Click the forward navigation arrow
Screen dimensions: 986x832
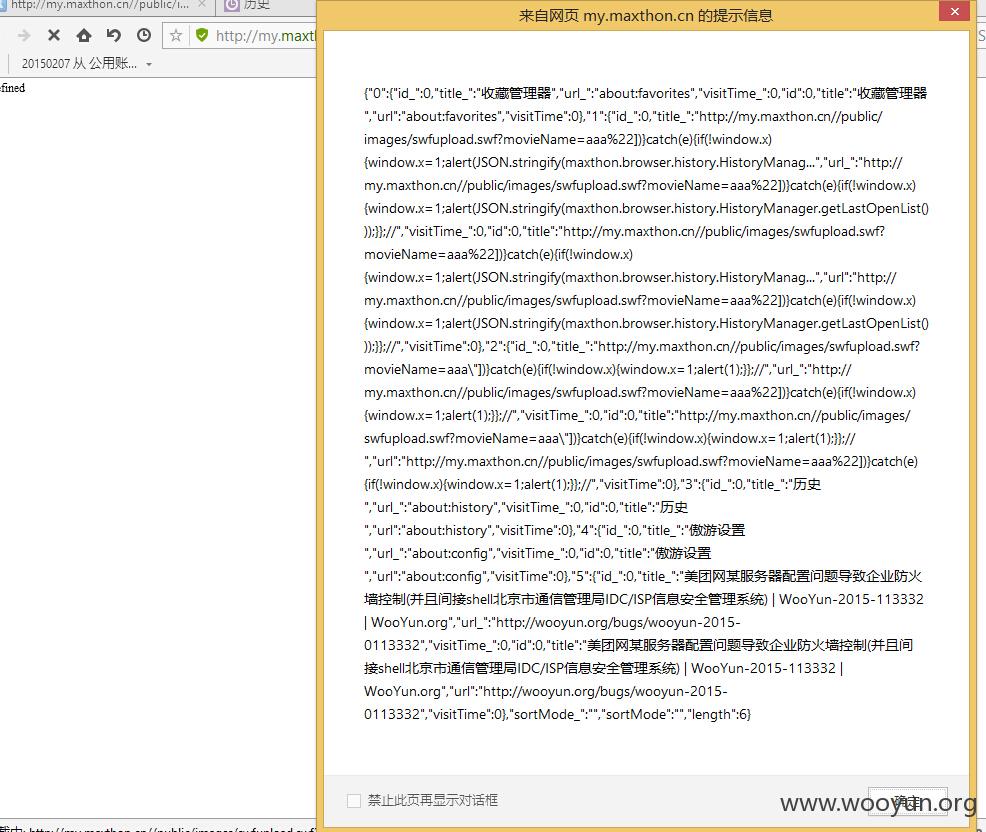tap(24, 36)
